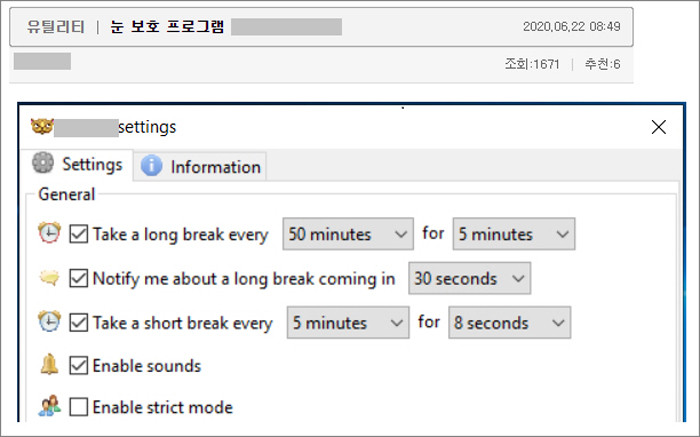Click the people icon beside Enable strict mode
The image size is (700, 437).
[49, 407]
